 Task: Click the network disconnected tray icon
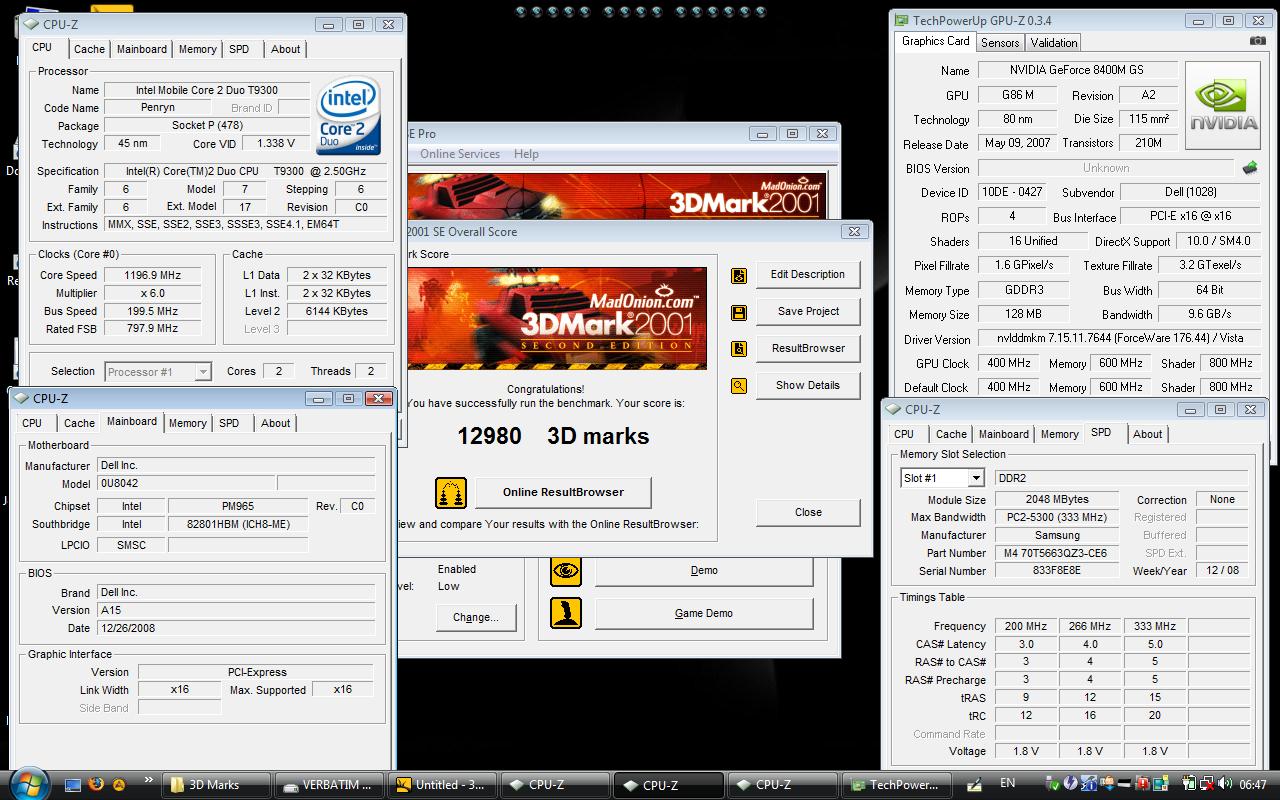click(1207, 784)
